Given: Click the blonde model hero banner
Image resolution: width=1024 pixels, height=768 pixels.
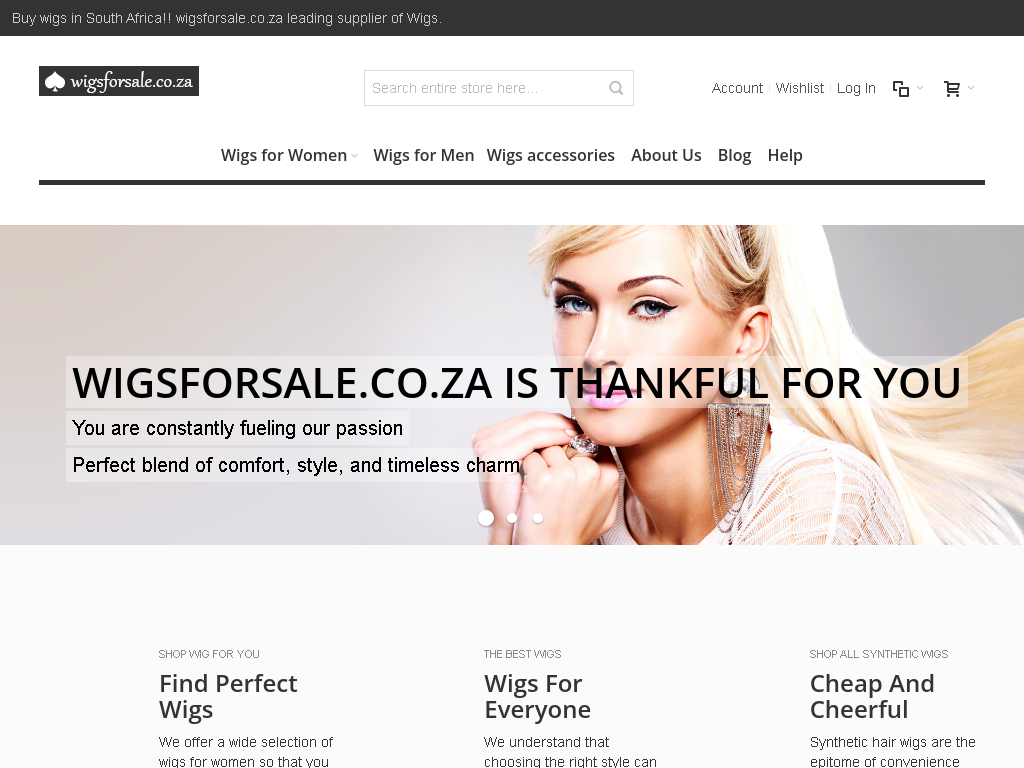Looking at the screenshot, I should [512, 385].
